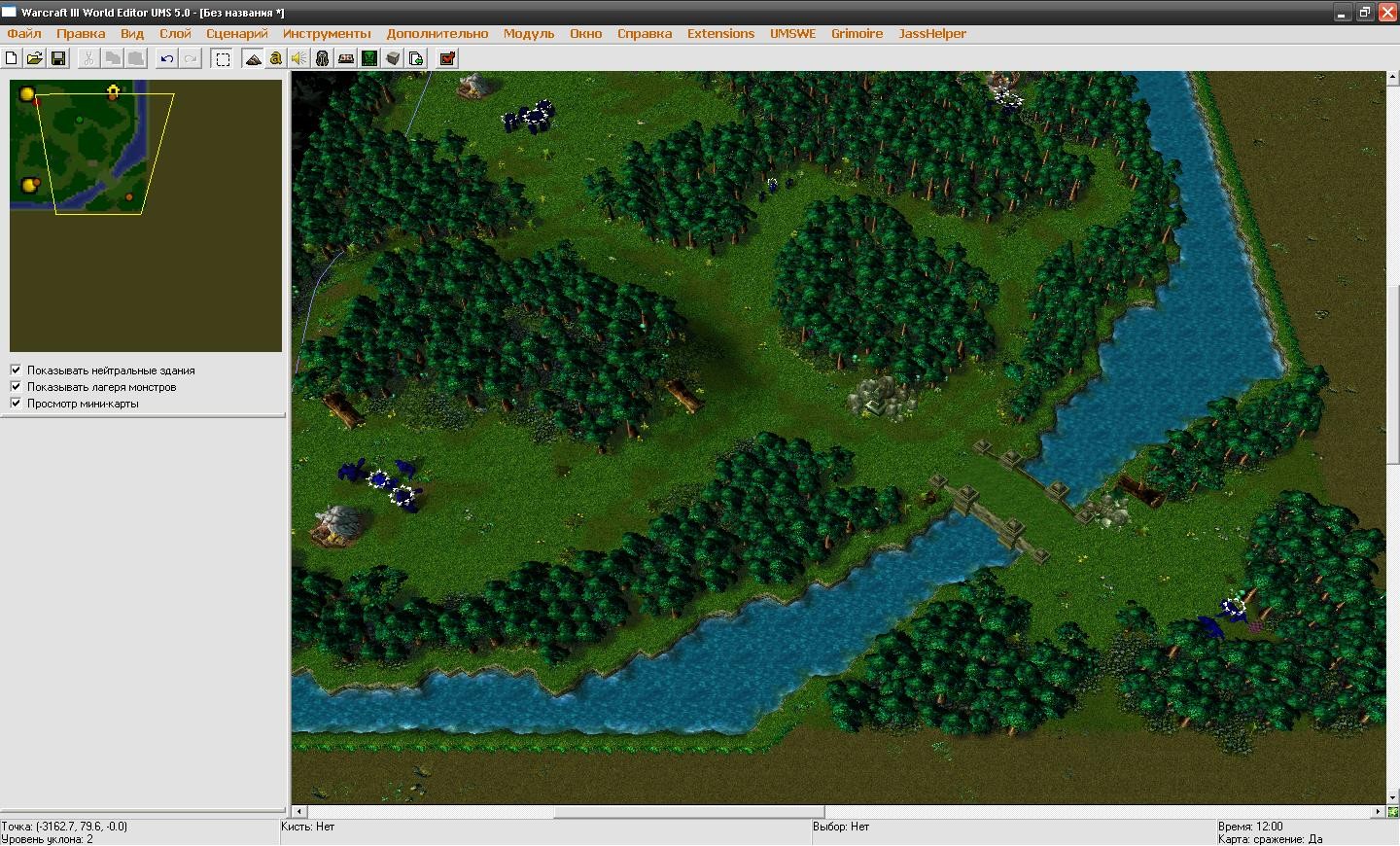Open the Terrain Editor mountain icon
1400x846 pixels.
coord(253,58)
